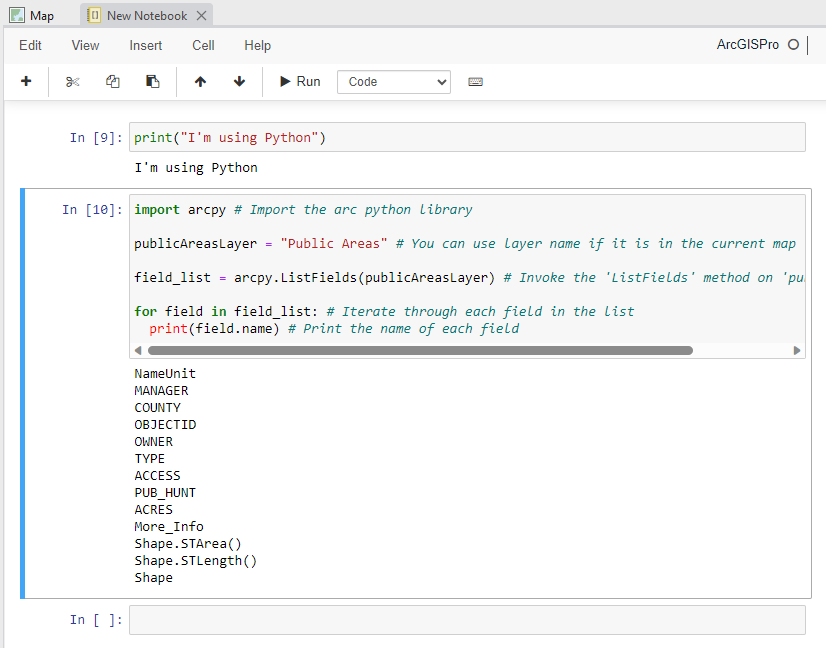Click the Shape.STArea() output line
Viewport: 826px width, 648px height.
(188, 544)
